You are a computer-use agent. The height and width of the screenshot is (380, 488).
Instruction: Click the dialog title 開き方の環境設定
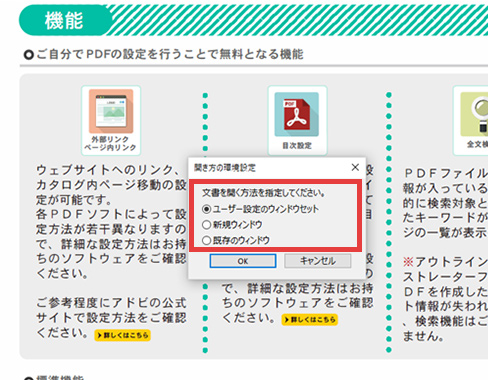click(225, 168)
